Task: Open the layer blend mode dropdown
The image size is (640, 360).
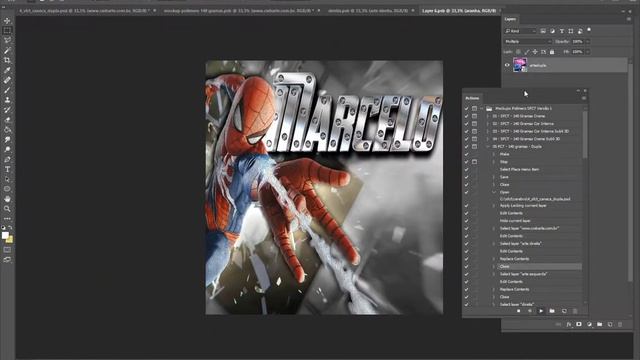Action: coord(528,42)
